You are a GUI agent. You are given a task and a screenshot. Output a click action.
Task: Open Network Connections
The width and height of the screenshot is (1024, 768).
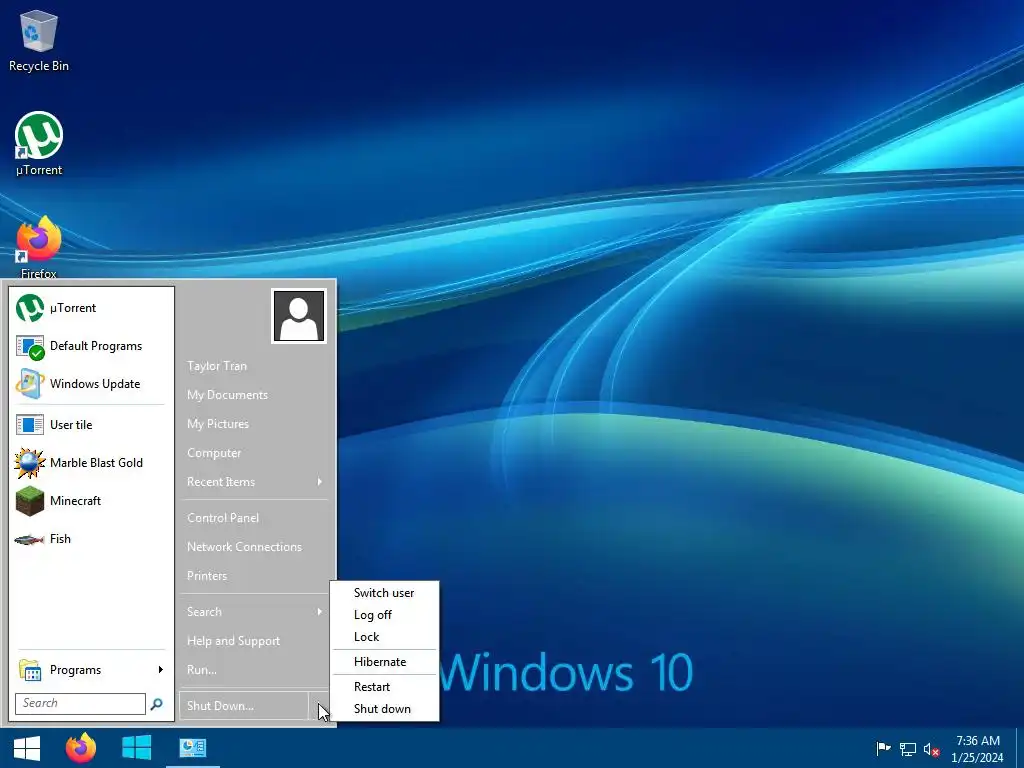pos(254,547)
